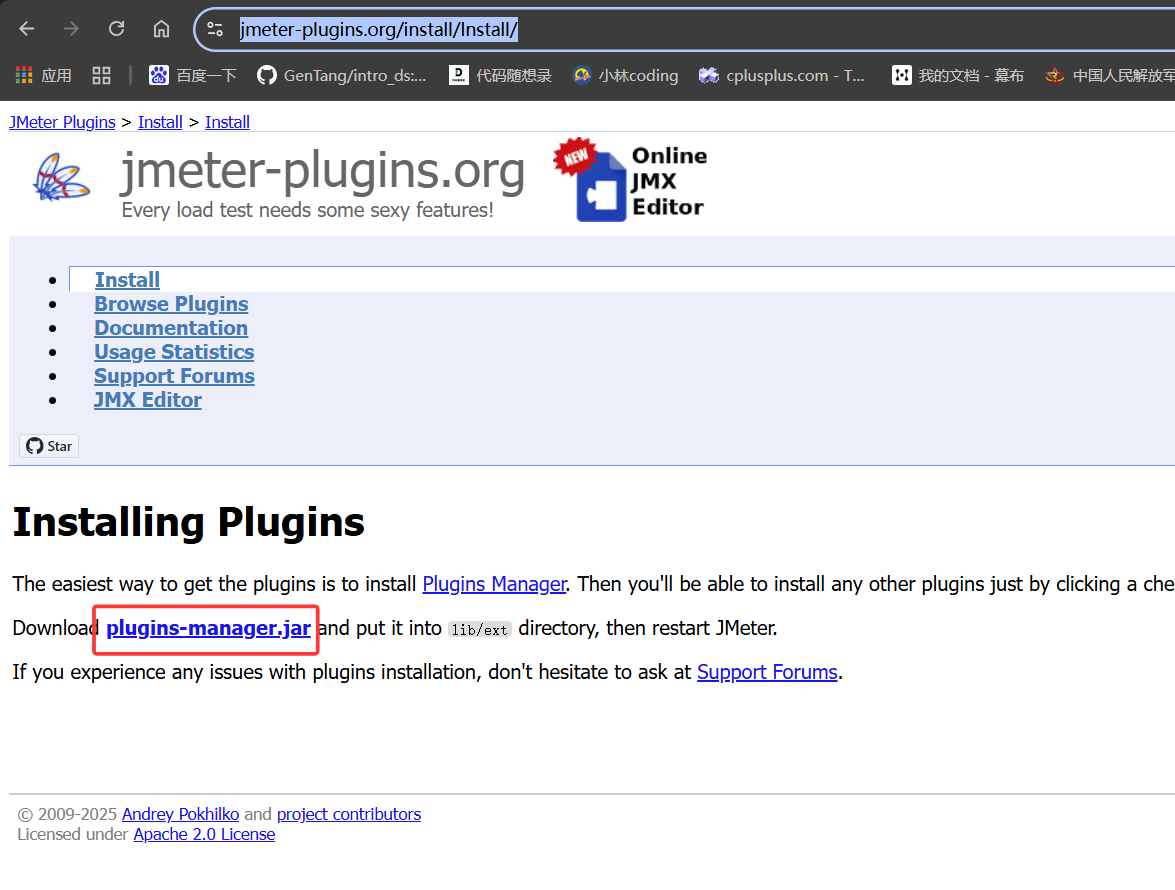Open the Support Forums menu item
Image resolution: width=1175 pixels, height=890 pixels.
click(174, 375)
